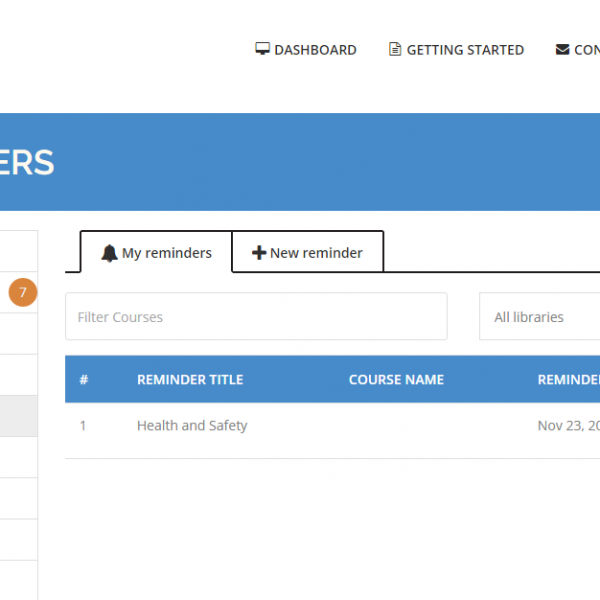Image resolution: width=600 pixels, height=600 pixels.
Task: Click the envelope icon in top navigation
Action: (562, 49)
